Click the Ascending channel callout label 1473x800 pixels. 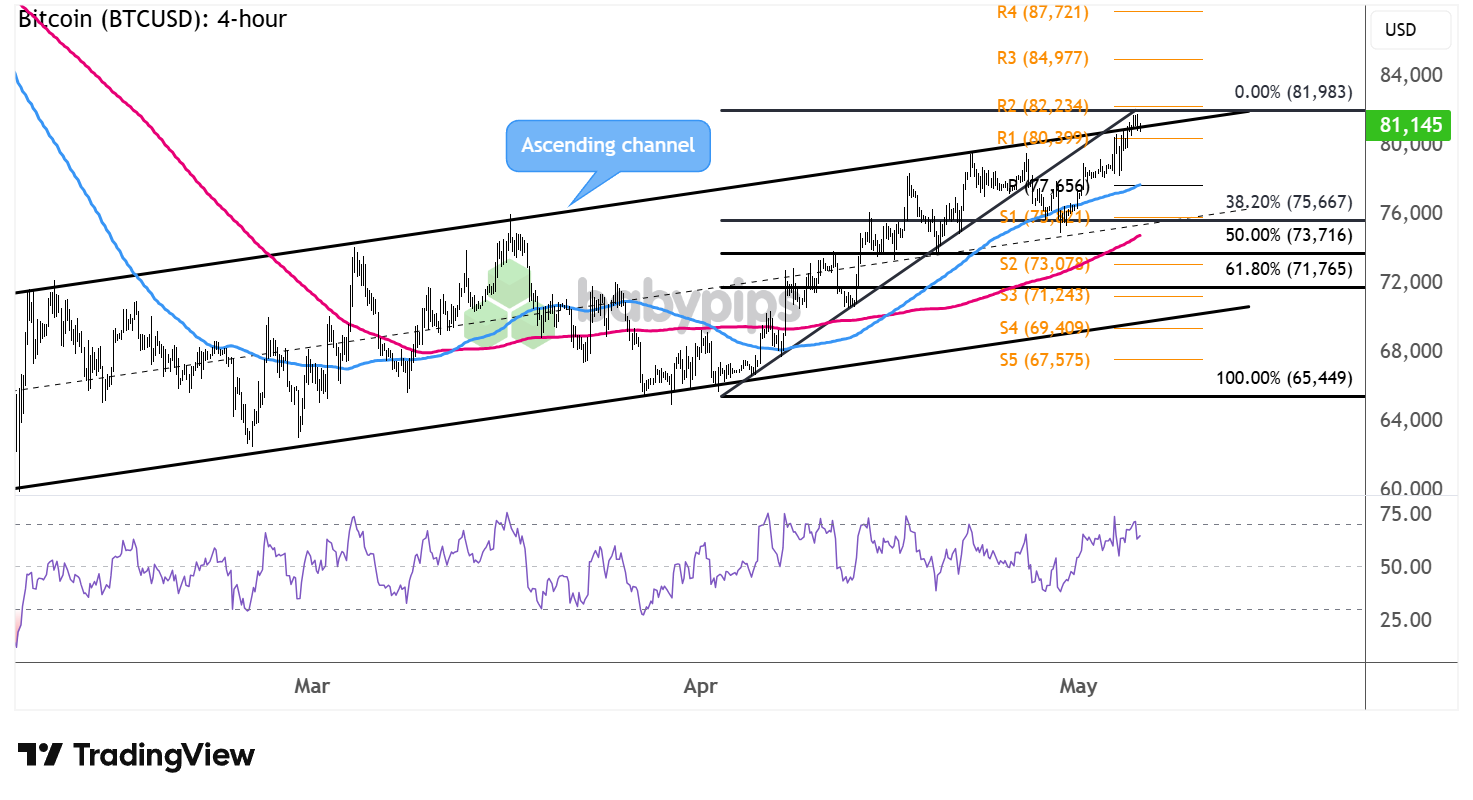click(608, 145)
